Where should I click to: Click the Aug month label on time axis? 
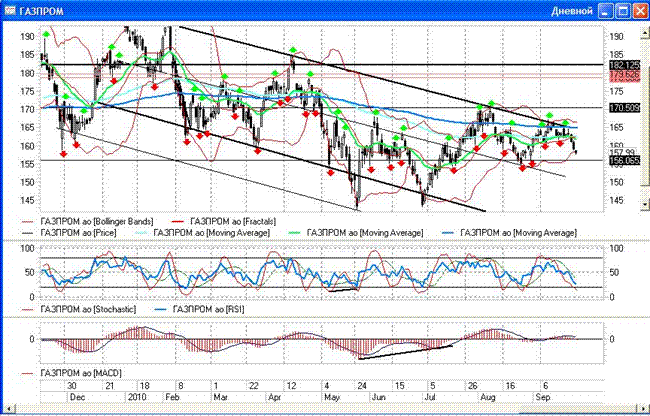coord(488,397)
